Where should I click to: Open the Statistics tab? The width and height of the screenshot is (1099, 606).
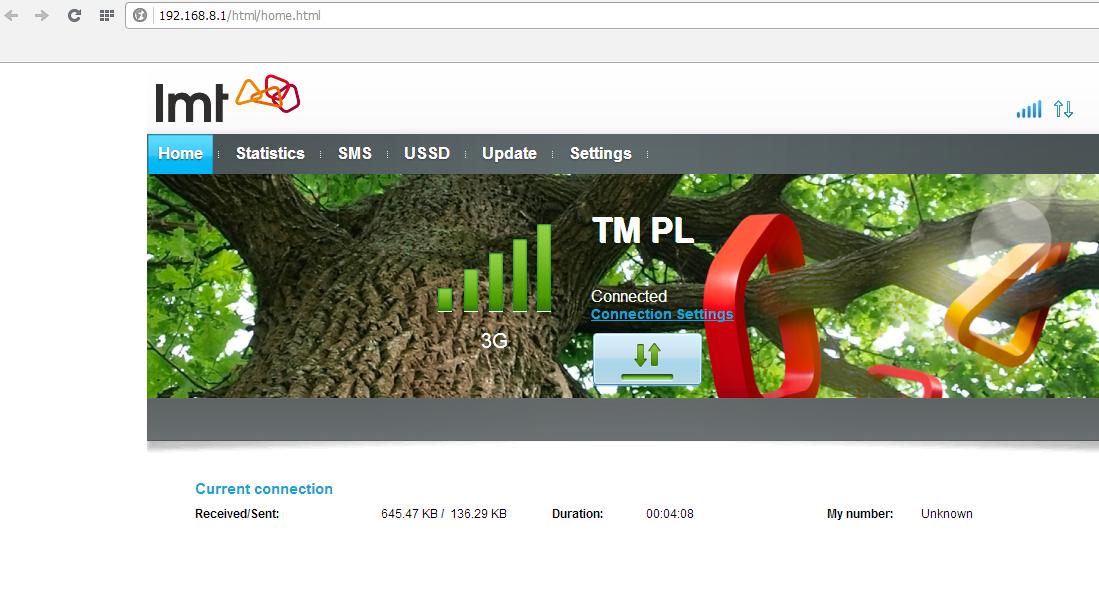(x=270, y=154)
